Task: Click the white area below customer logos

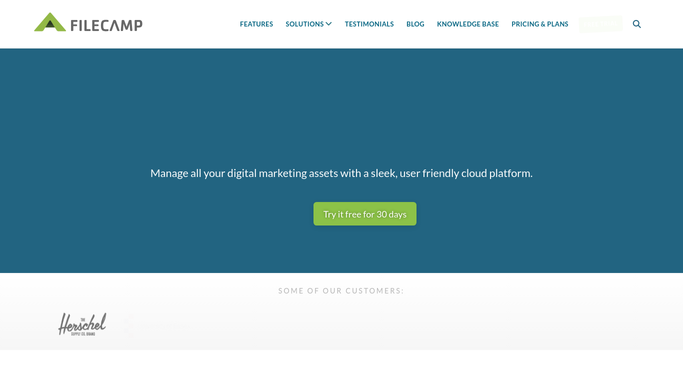Action: tap(341, 367)
